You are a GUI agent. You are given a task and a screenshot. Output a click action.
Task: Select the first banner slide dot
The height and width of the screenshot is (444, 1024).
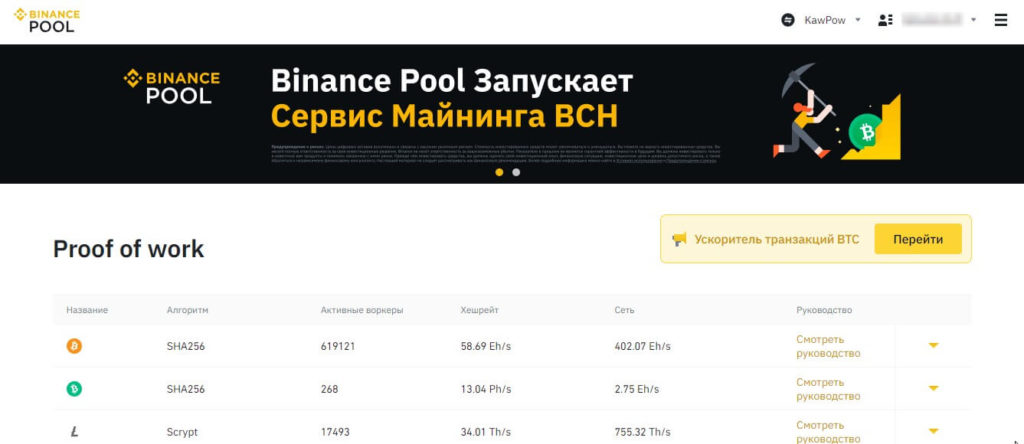pyautogui.click(x=499, y=172)
